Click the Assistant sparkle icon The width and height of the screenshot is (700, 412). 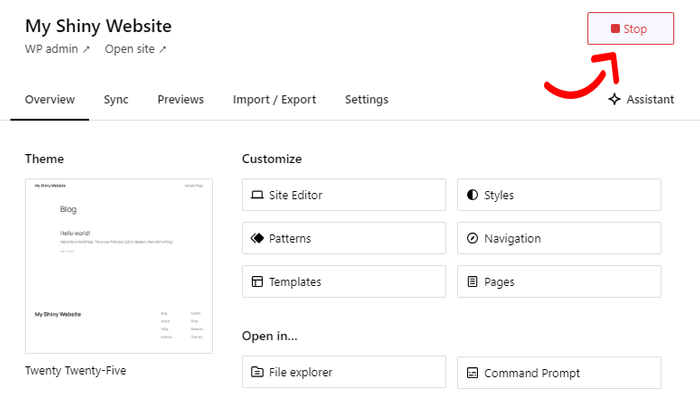click(614, 99)
